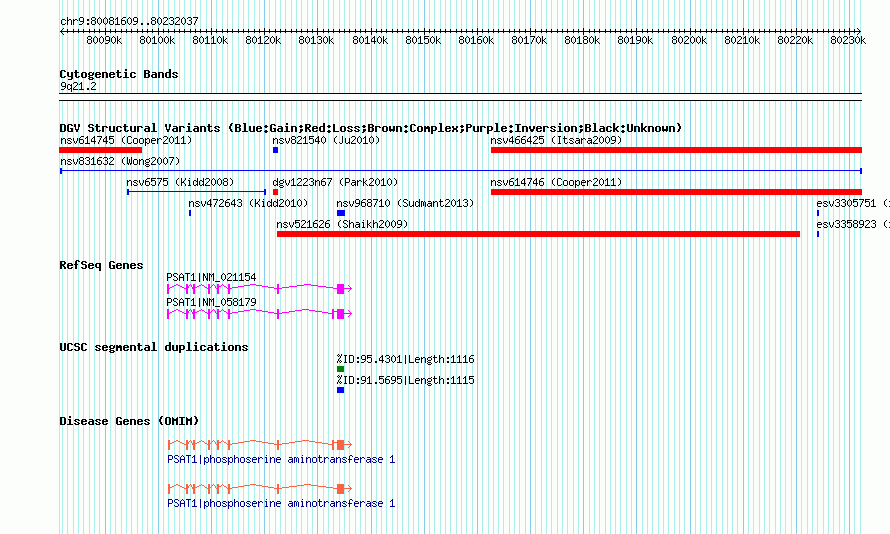Click the nsv831632 (Wong2007) label
890x534 pixels.
pos(120,161)
